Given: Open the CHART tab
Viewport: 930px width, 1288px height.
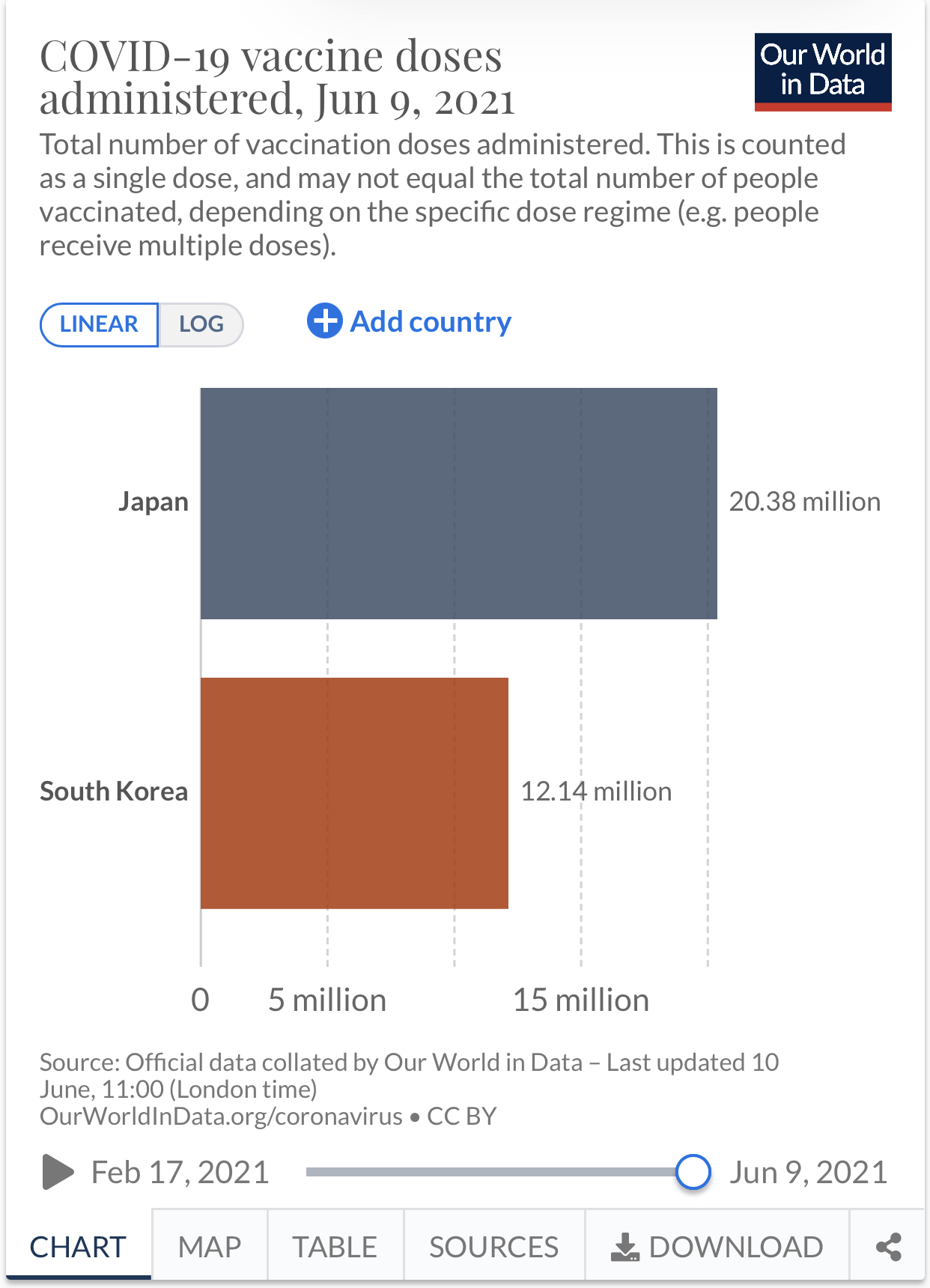Looking at the screenshot, I should coord(78,1247).
